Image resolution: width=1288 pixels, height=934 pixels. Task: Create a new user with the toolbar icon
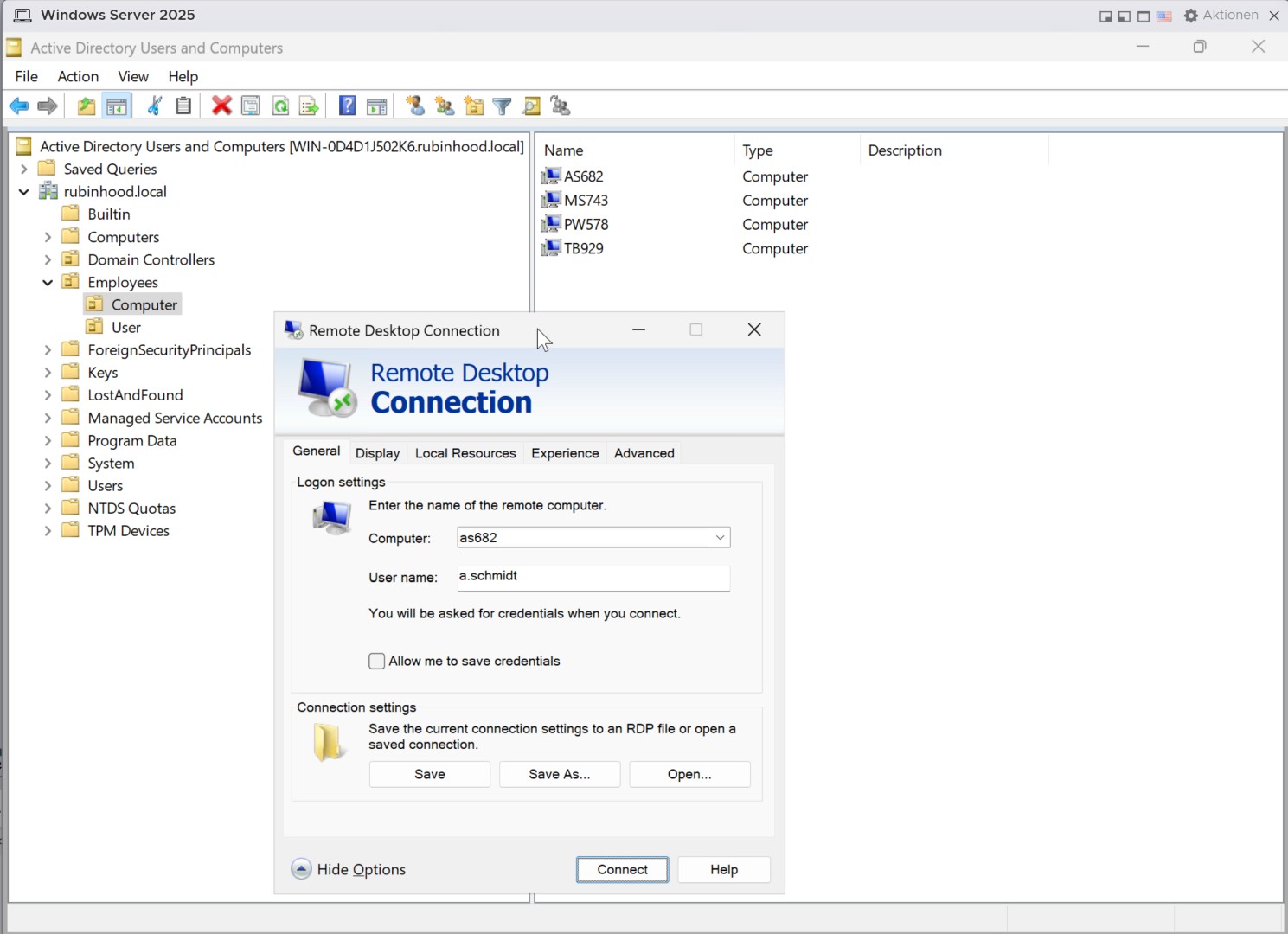pos(415,106)
